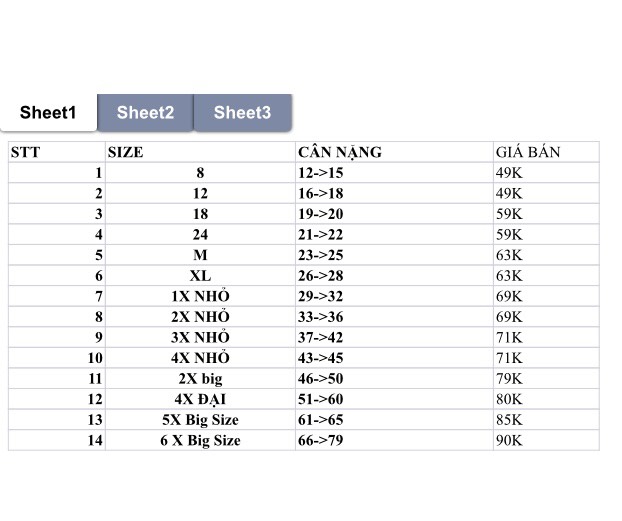Select the 5X Big Size cell
This screenshot has height=521, width=622.
(x=200, y=419)
